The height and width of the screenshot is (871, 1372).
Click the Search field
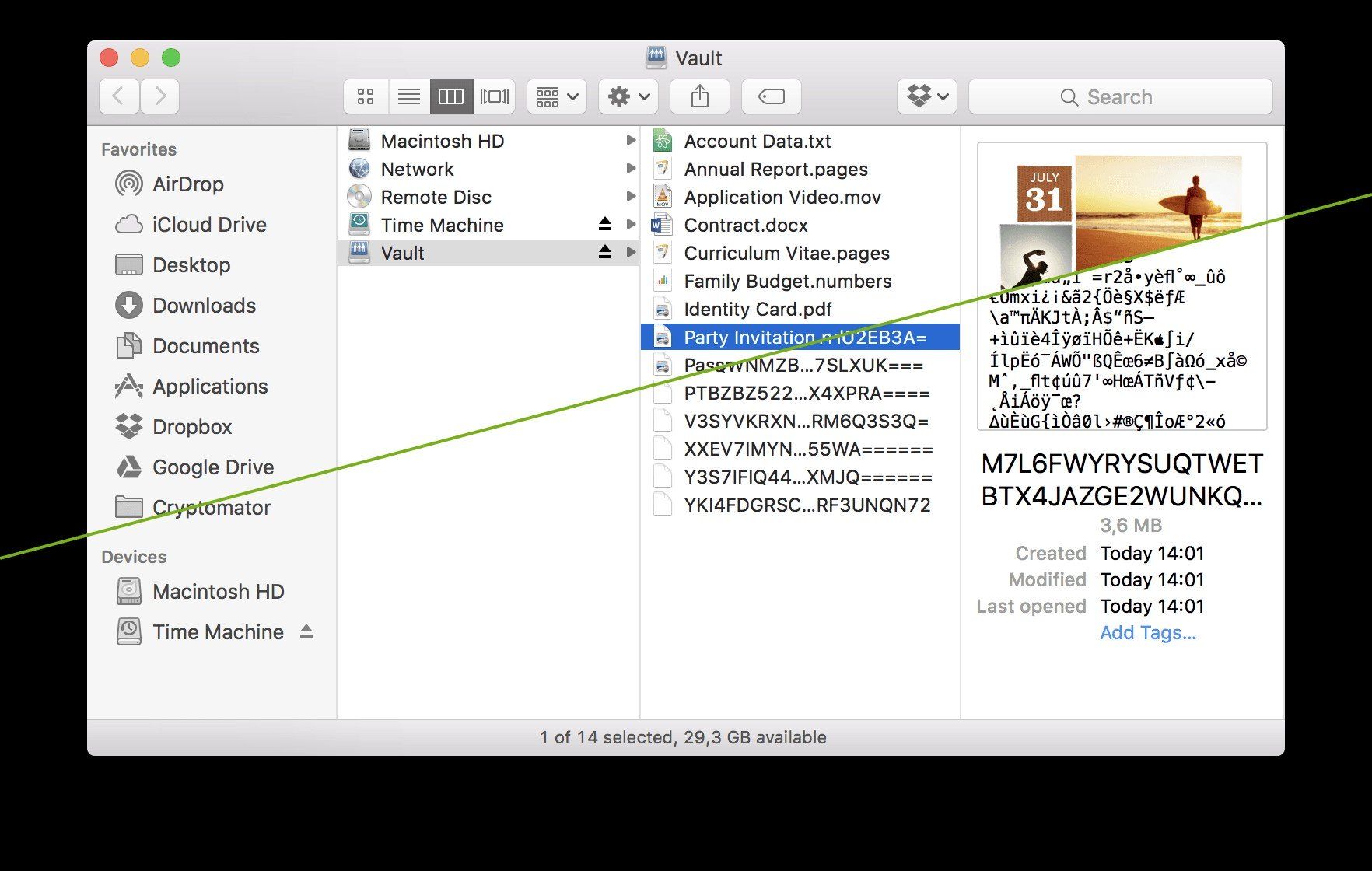1121,97
